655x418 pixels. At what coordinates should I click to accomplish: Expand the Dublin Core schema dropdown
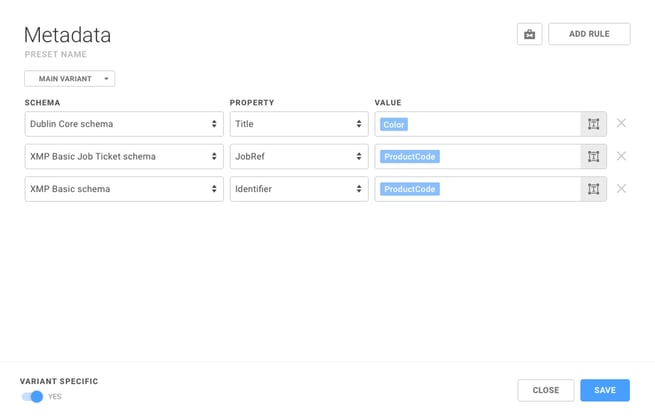click(123, 124)
